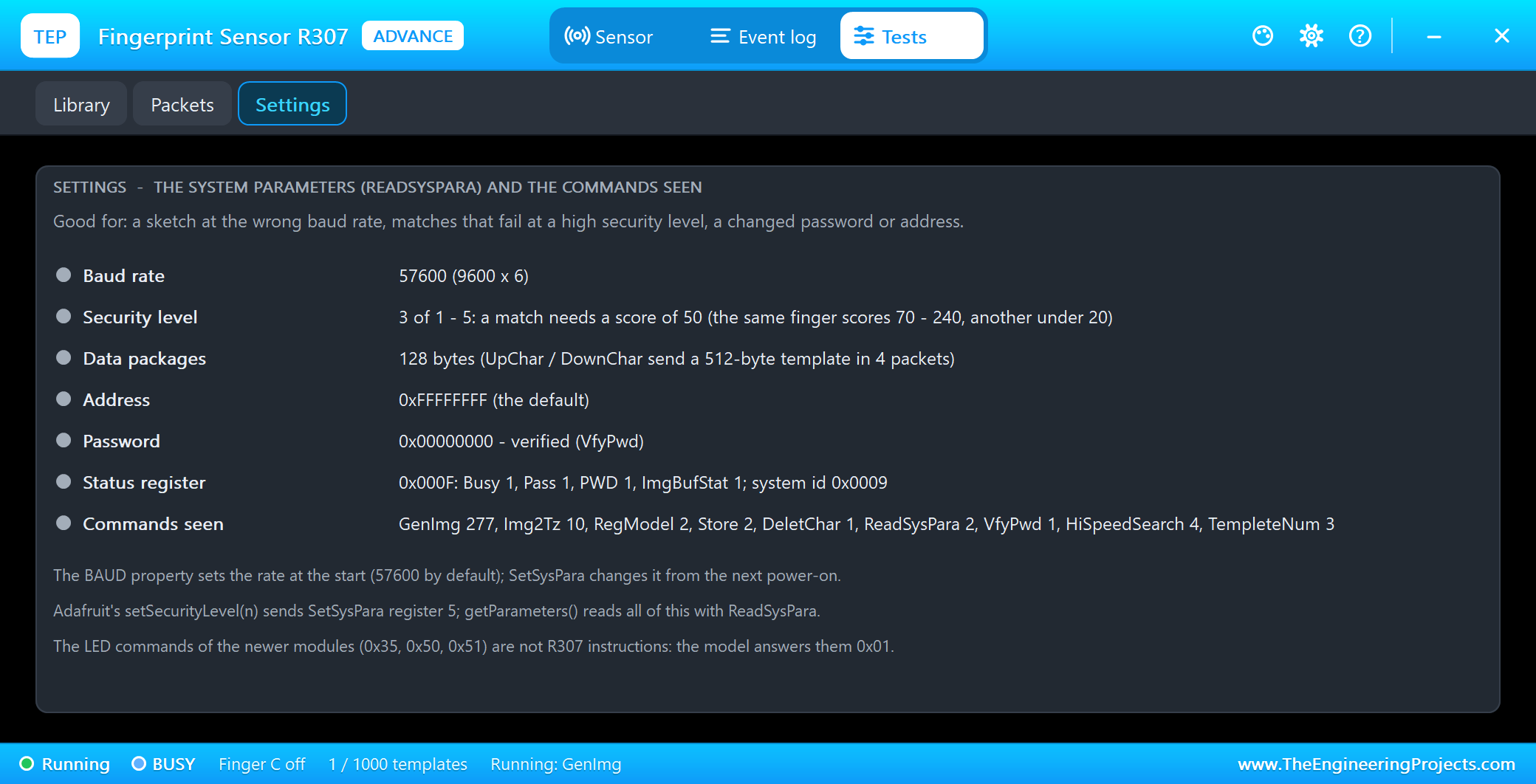Click the '128 bytes' data packages value
The image size is (1536, 784).
click(x=676, y=359)
